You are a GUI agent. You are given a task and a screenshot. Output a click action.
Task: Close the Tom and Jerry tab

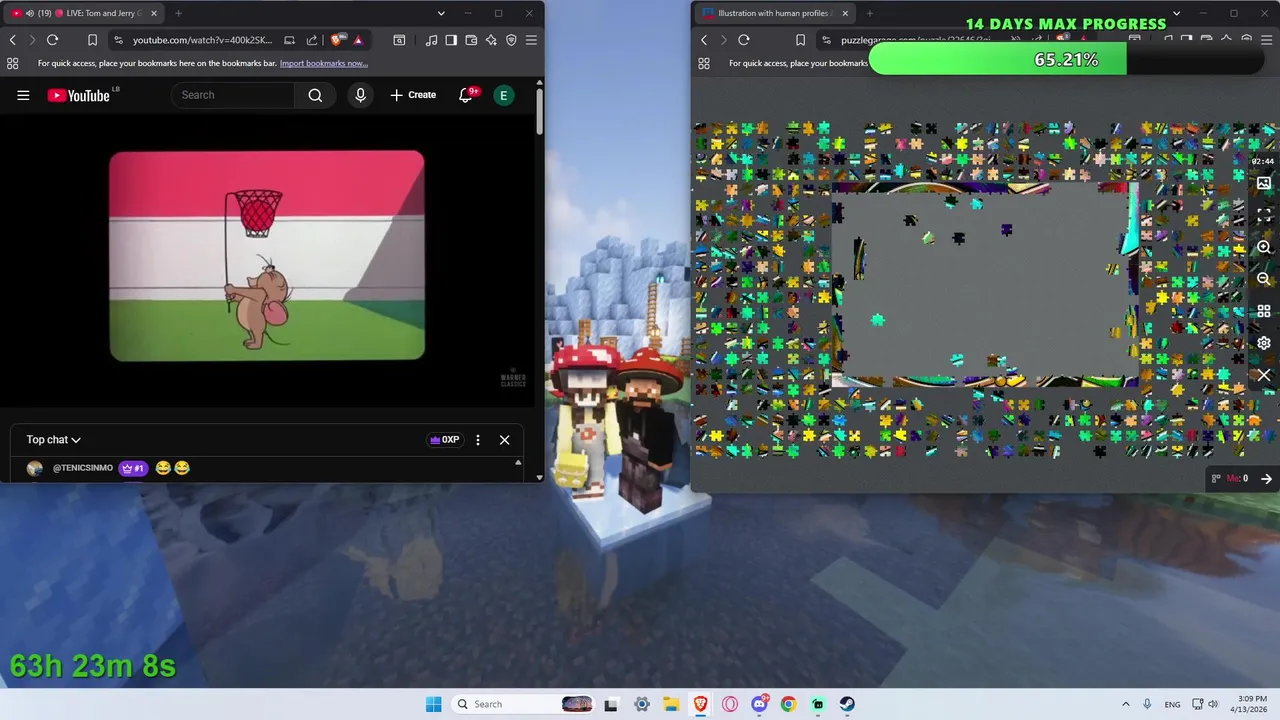click(x=154, y=13)
